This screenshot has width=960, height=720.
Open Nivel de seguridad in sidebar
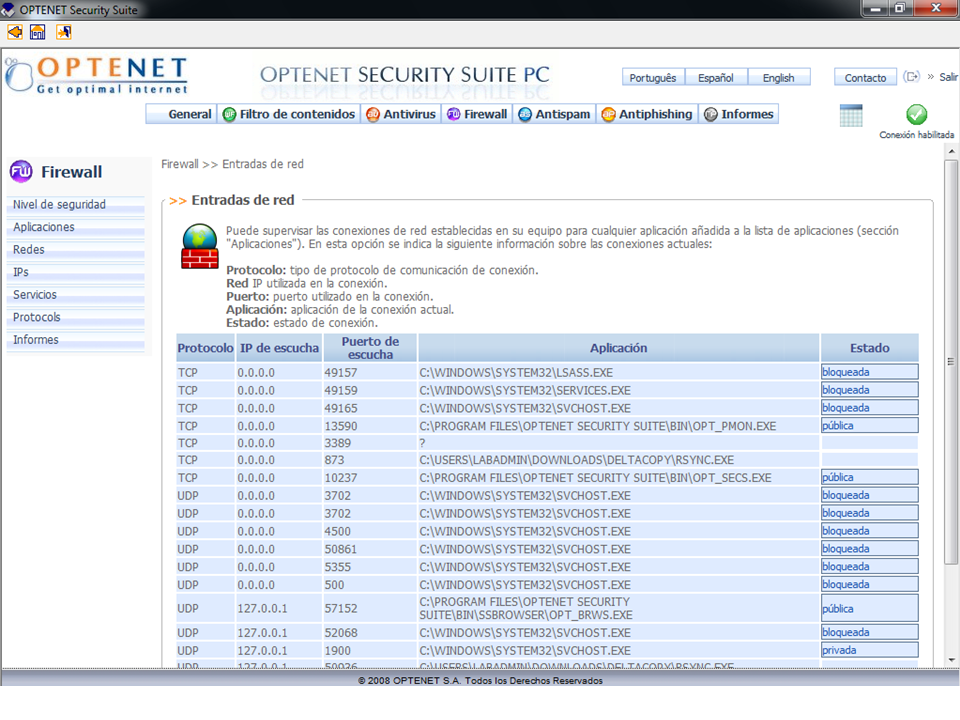tap(60, 205)
